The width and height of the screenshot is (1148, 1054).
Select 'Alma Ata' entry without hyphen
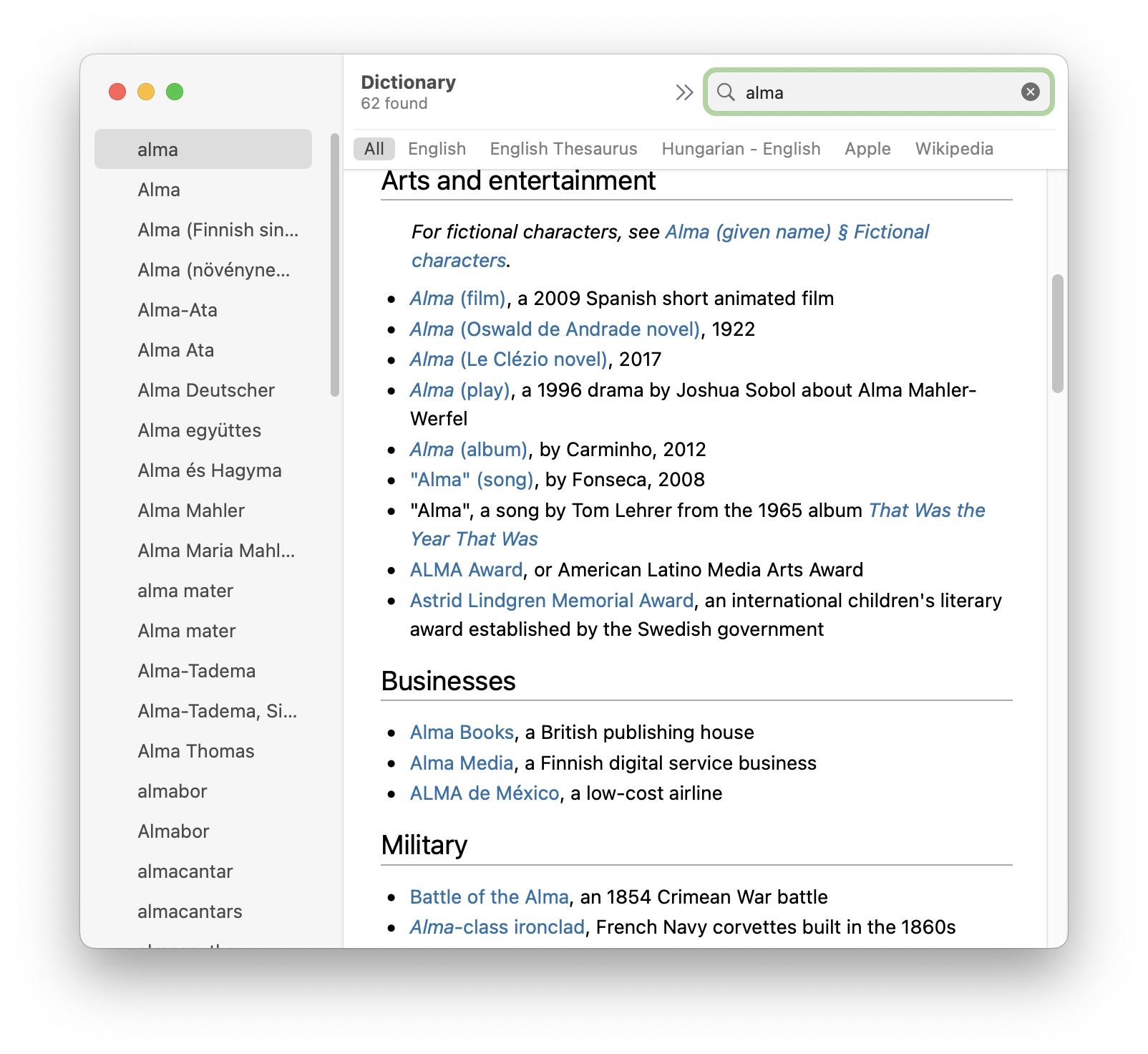[203, 350]
